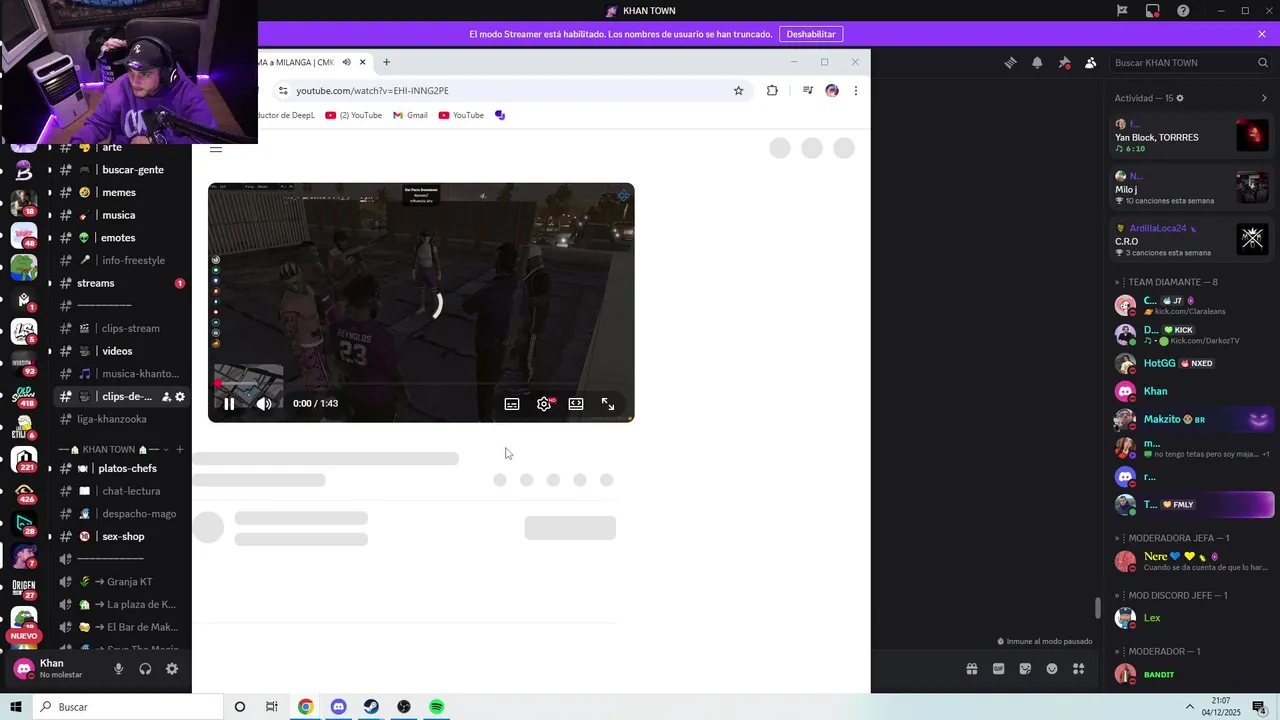Open YouTube hamburger guide menu
The width and height of the screenshot is (1280, 720).
pos(216,149)
